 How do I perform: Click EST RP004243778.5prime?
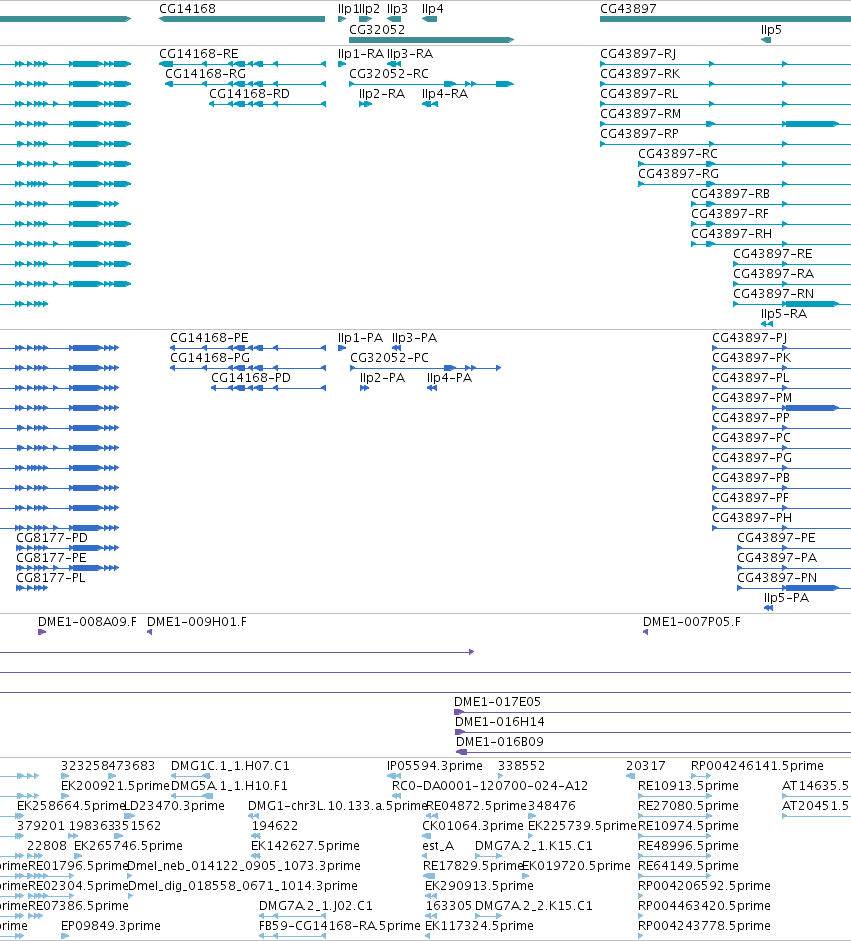click(640, 936)
